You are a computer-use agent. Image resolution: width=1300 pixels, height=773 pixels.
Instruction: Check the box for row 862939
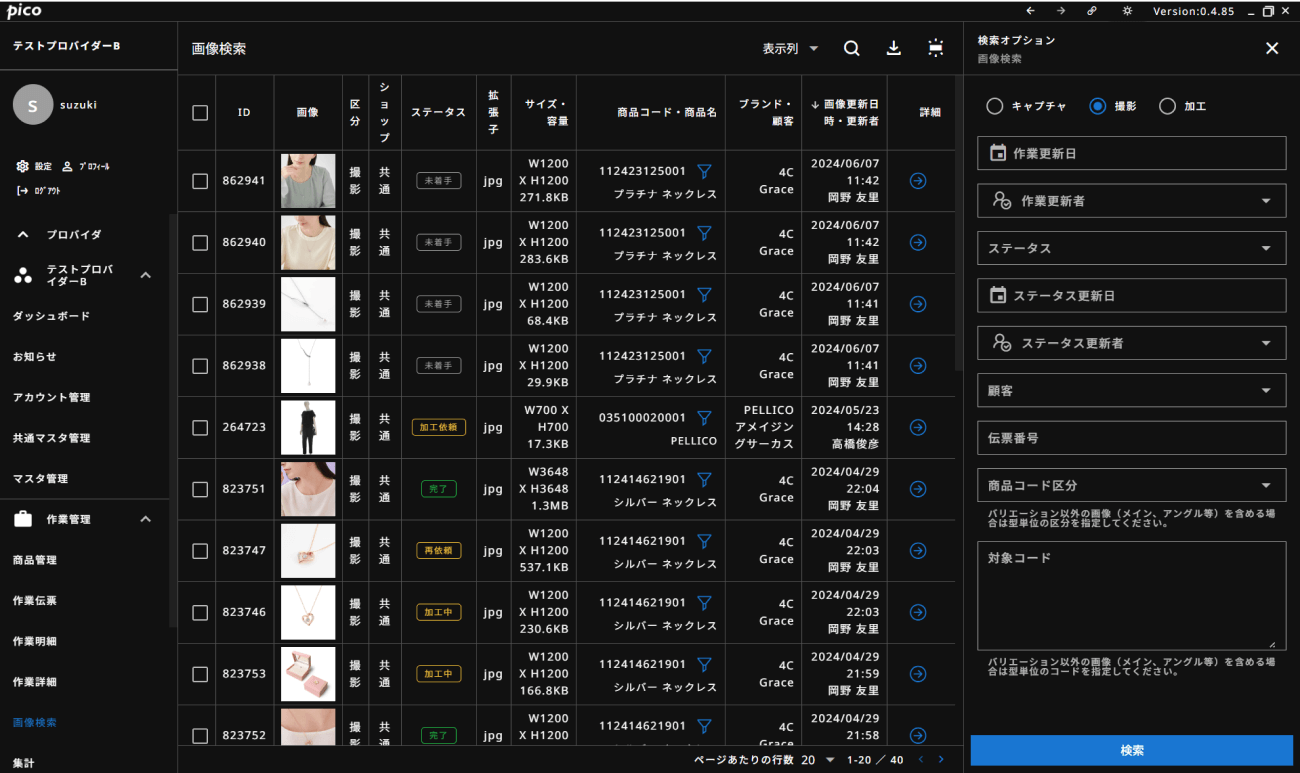point(200,304)
